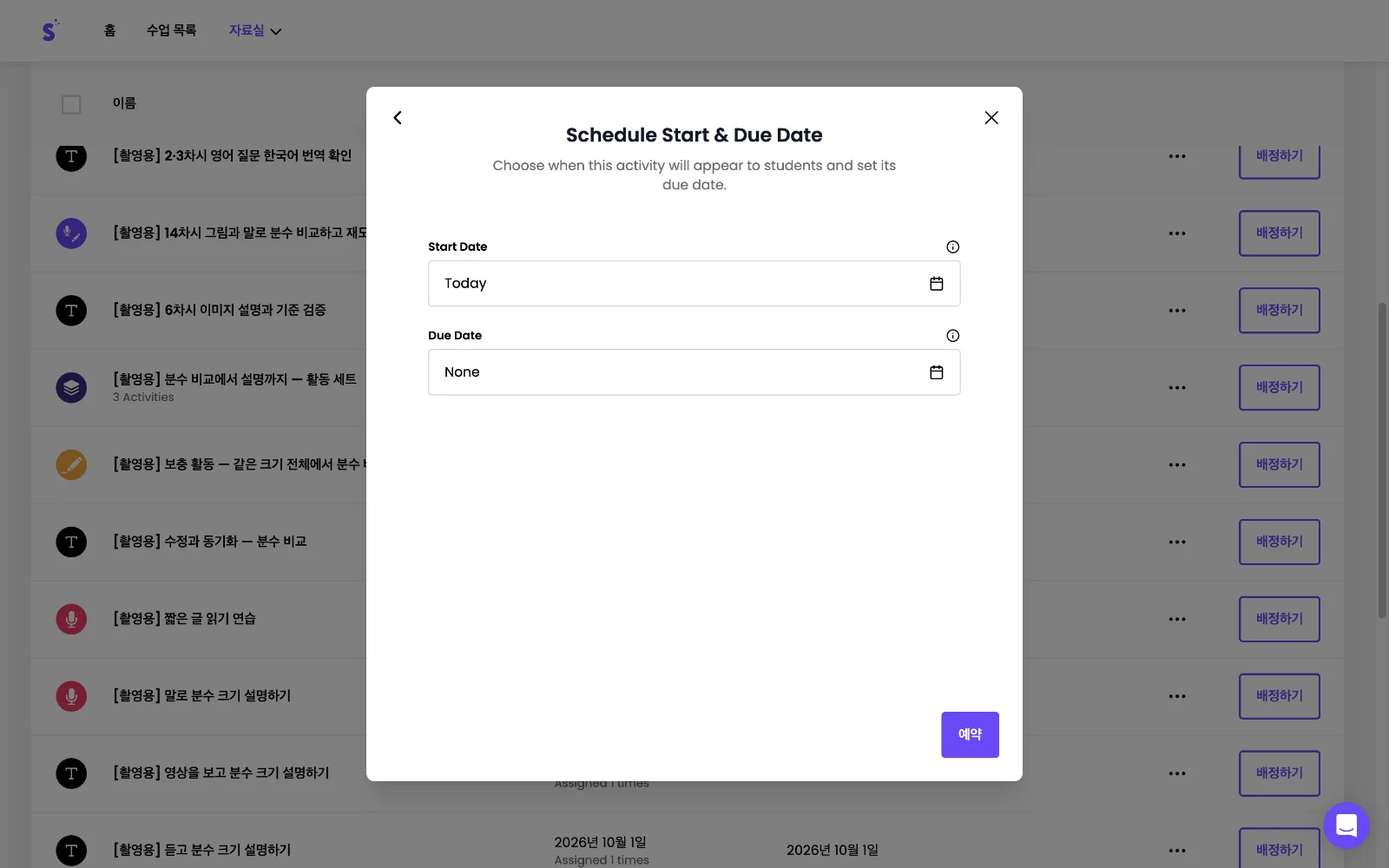Screen dimensions: 1389x868
Task: Click the Due Date field showing None
Action: [694, 372]
